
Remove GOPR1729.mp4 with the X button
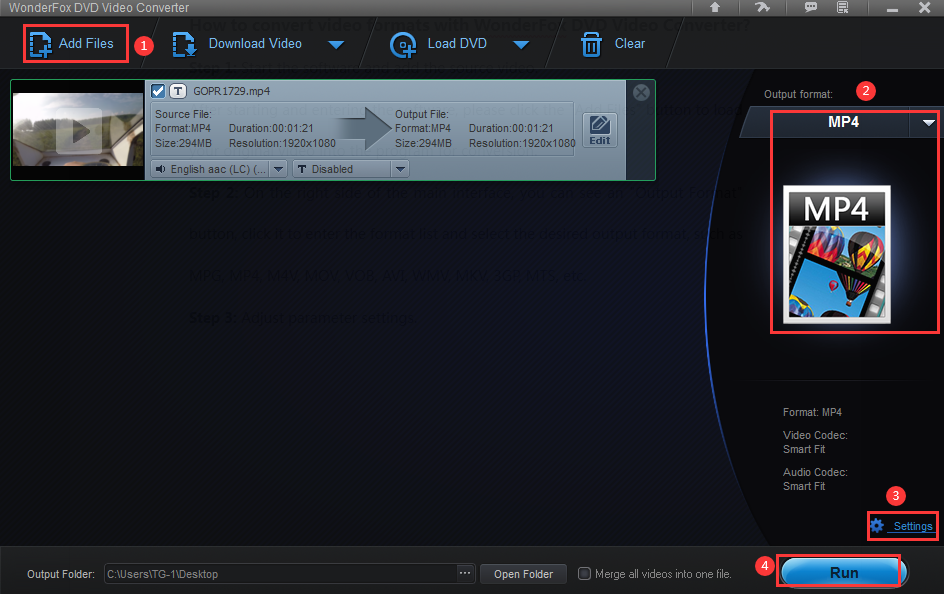click(x=641, y=92)
